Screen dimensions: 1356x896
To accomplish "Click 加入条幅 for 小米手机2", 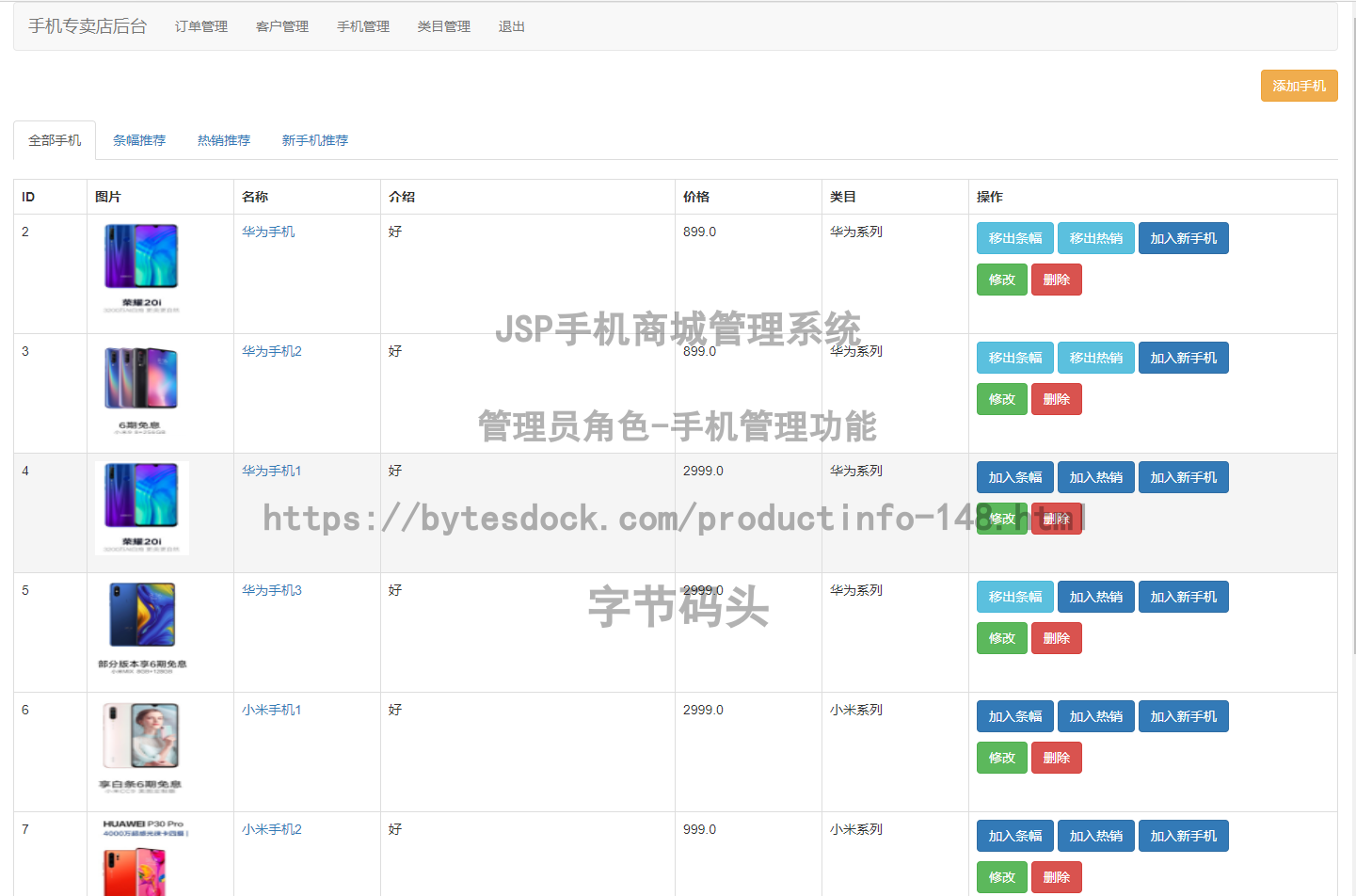I will 1015,836.
